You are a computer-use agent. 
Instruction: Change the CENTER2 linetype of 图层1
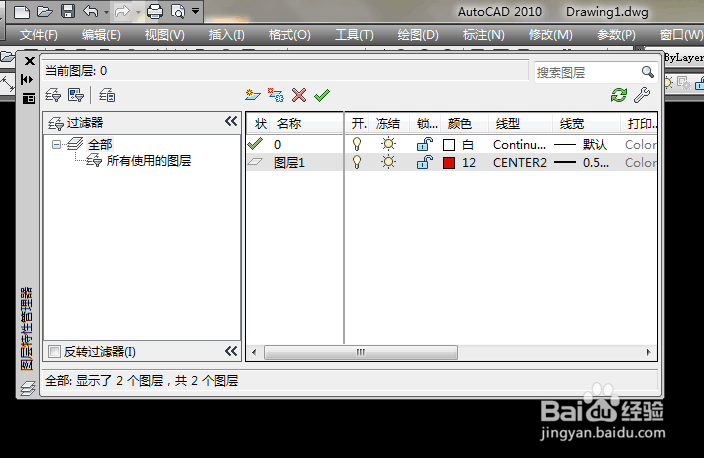520,163
